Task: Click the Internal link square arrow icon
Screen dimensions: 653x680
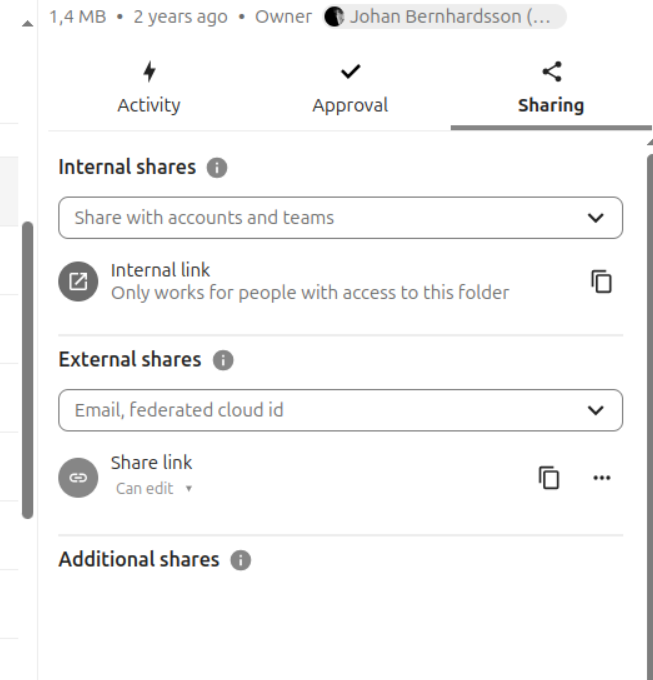Action: tap(77, 282)
